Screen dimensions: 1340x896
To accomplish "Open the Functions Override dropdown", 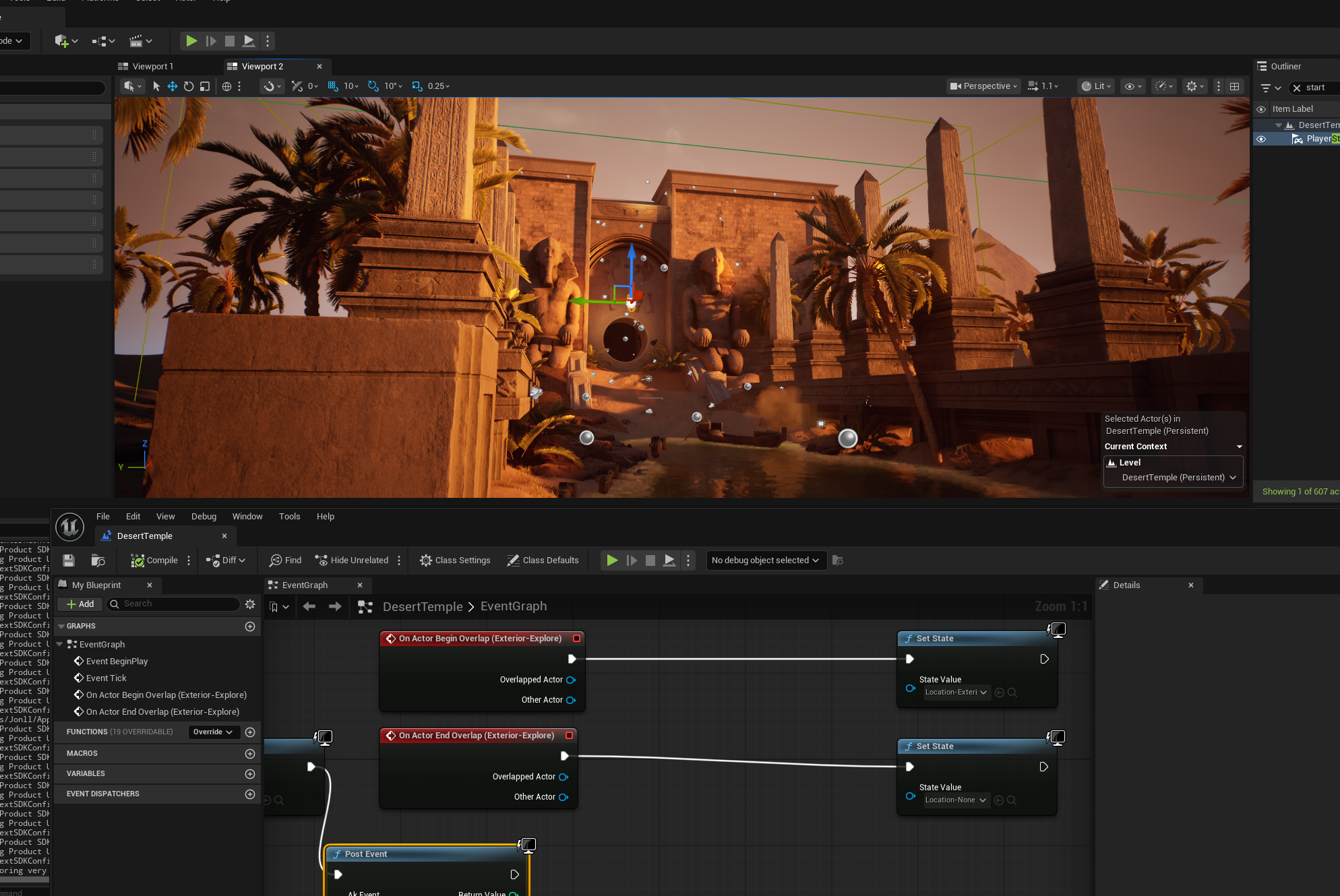I will [x=213, y=732].
